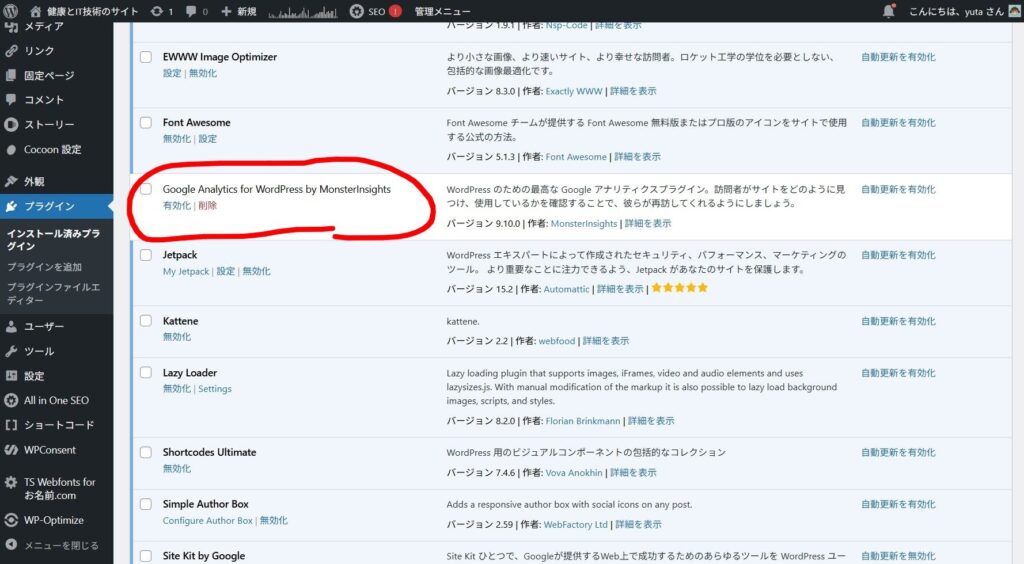Open the WP-Optimize sidebar icon
Image resolution: width=1024 pixels, height=564 pixels.
(x=11, y=520)
